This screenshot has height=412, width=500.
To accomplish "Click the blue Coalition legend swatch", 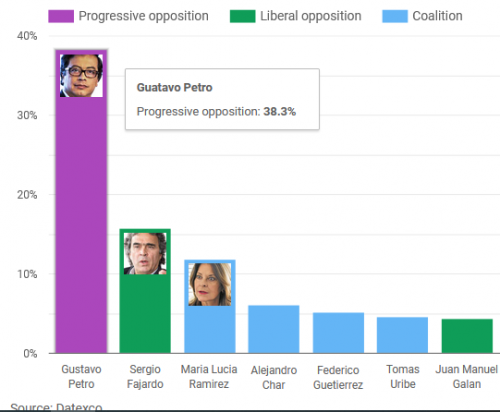I will 395,16.
